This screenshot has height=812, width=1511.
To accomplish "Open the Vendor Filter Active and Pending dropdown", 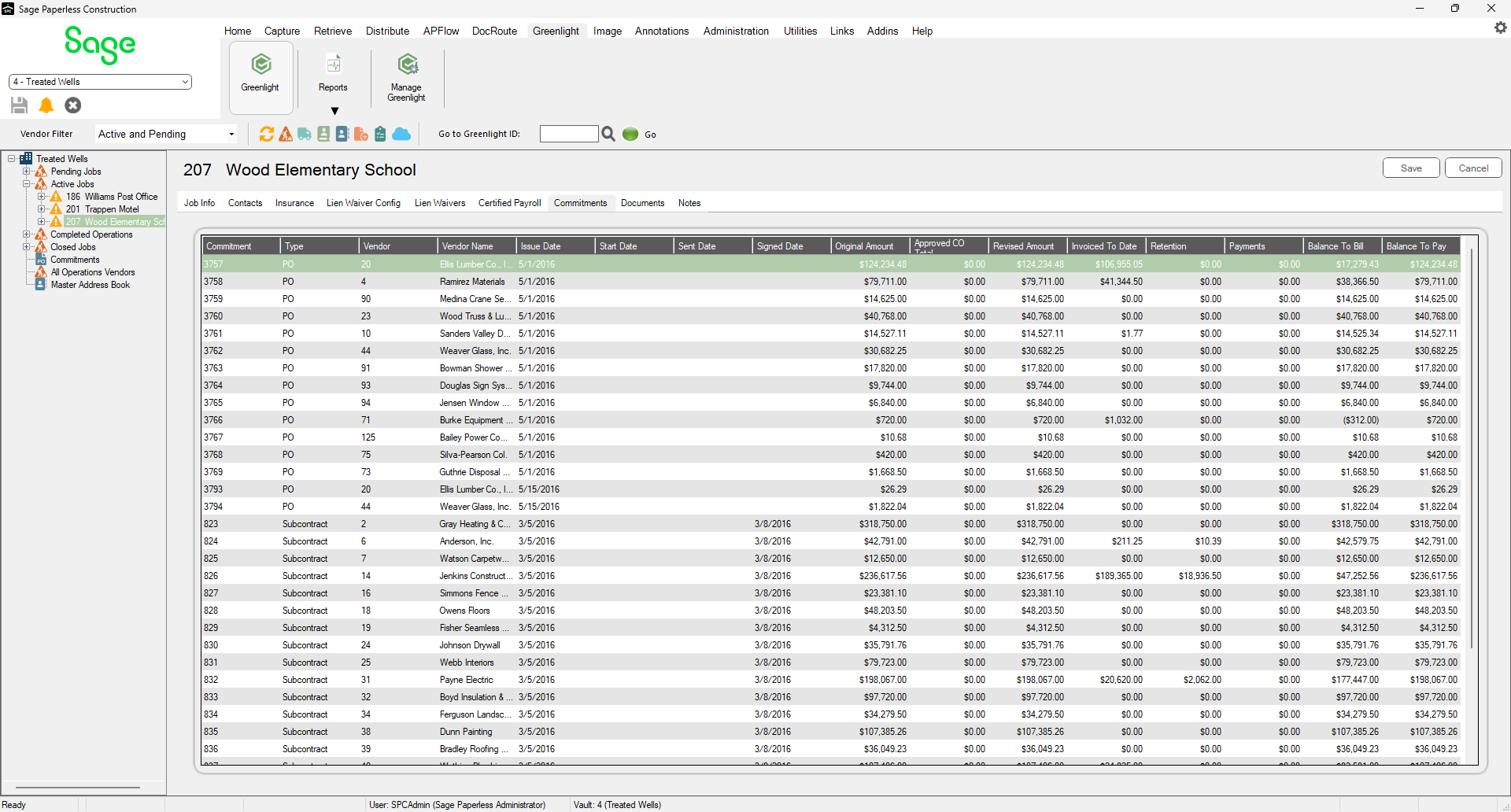I will click(166, 134).
